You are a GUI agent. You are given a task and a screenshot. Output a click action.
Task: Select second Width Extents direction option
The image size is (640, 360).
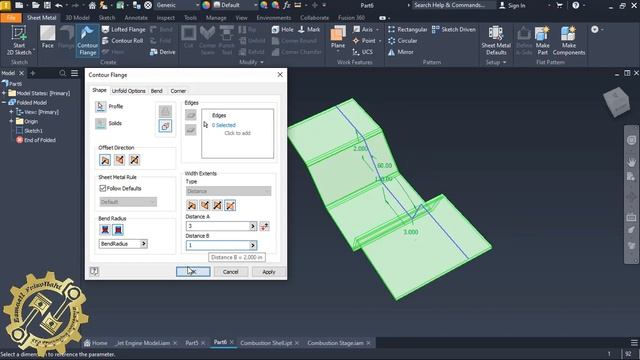tap(204, 205)
